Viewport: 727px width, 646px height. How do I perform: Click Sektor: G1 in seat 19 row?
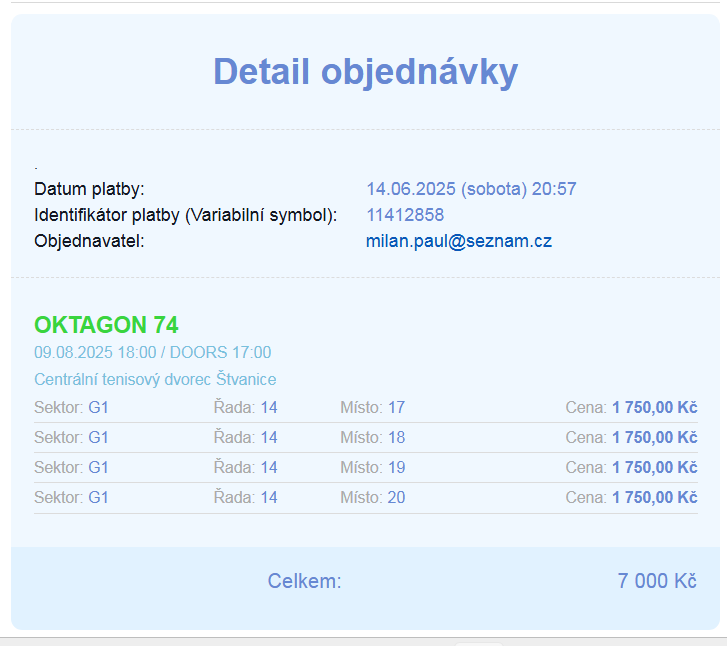point(71,467)
